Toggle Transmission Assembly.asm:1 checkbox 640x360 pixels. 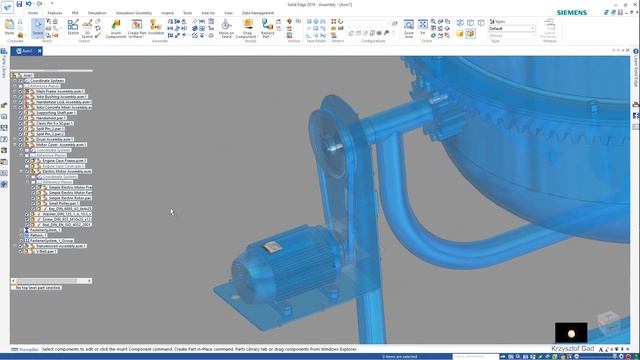coord(21,246)
